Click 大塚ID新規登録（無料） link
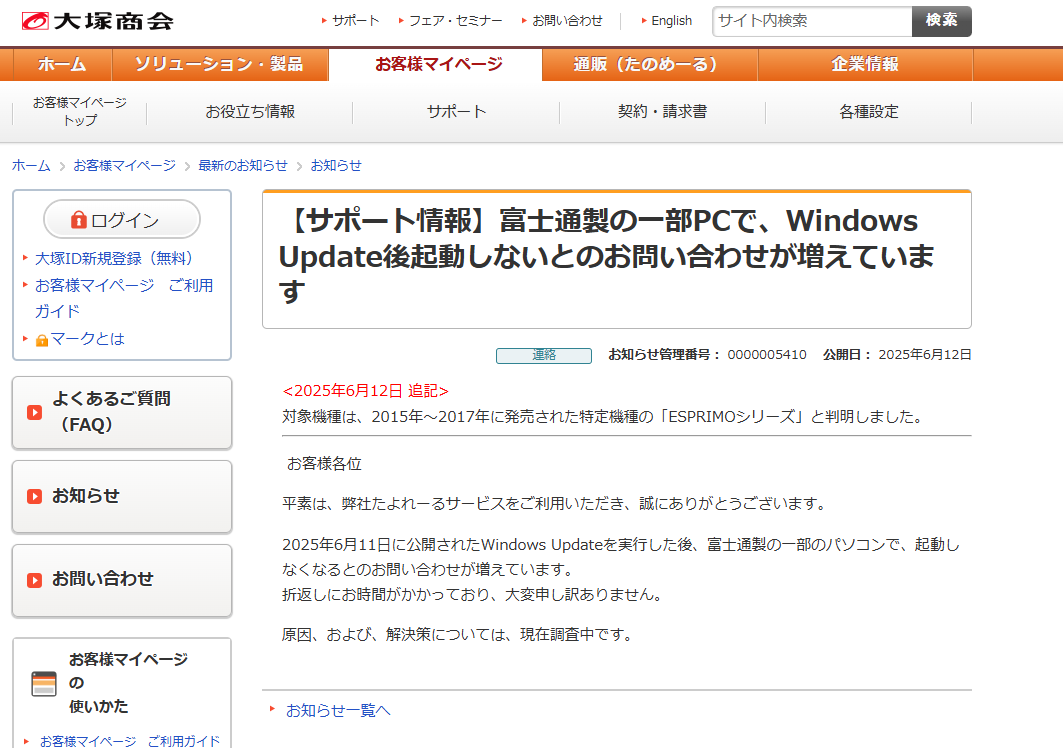 (114, 258)
